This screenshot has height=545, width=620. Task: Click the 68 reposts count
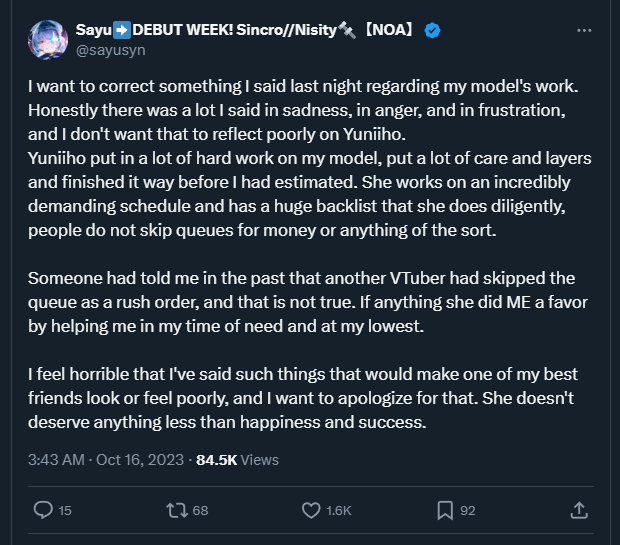point(200,511)
